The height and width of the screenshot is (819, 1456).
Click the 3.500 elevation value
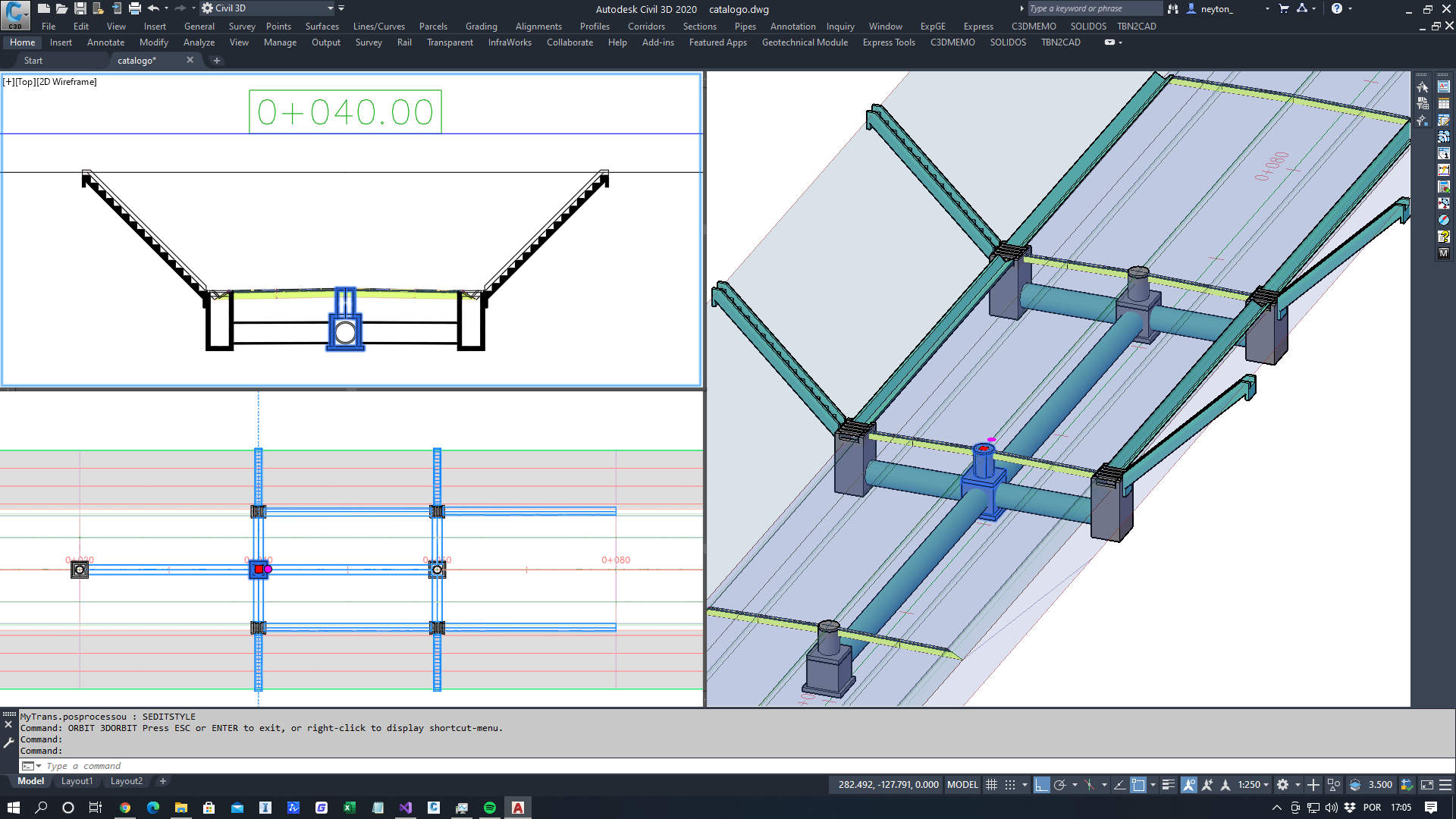[x=1380, y=785]
